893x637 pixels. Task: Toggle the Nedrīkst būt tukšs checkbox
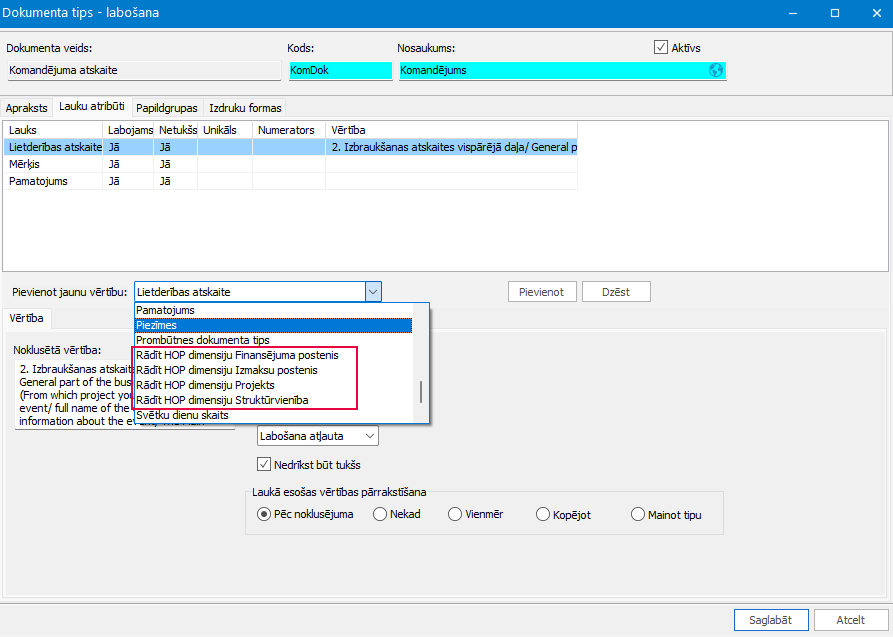coord(263,464)
